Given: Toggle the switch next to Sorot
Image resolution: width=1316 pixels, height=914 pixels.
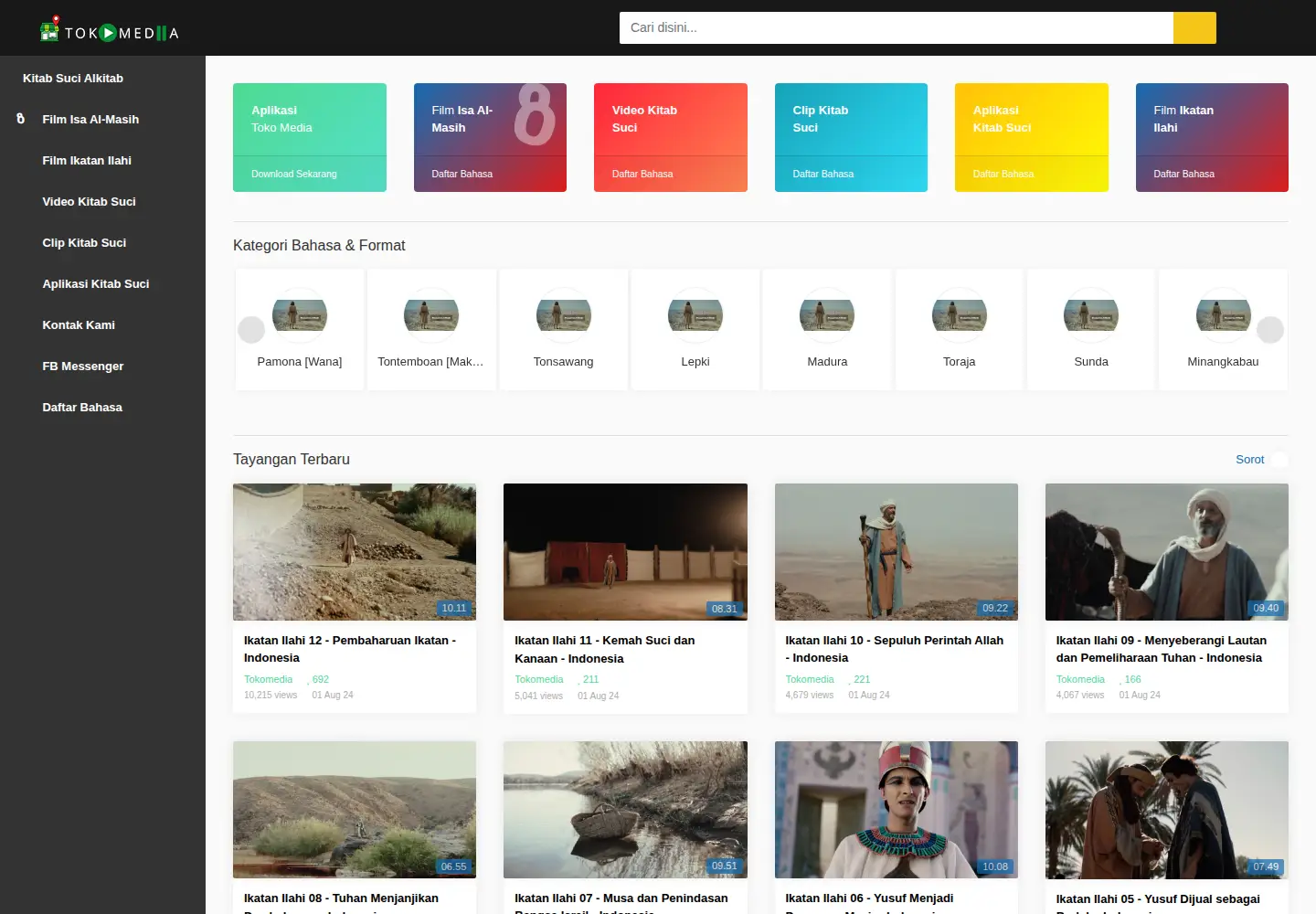Looking at the screenshot, I should coord(1279,460).
